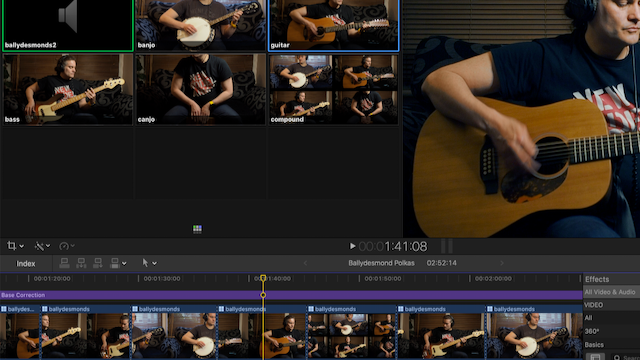Click the ruler at 00:01:30:00
The width and height of the screenshot is (640, 360).
coord(162,279)
